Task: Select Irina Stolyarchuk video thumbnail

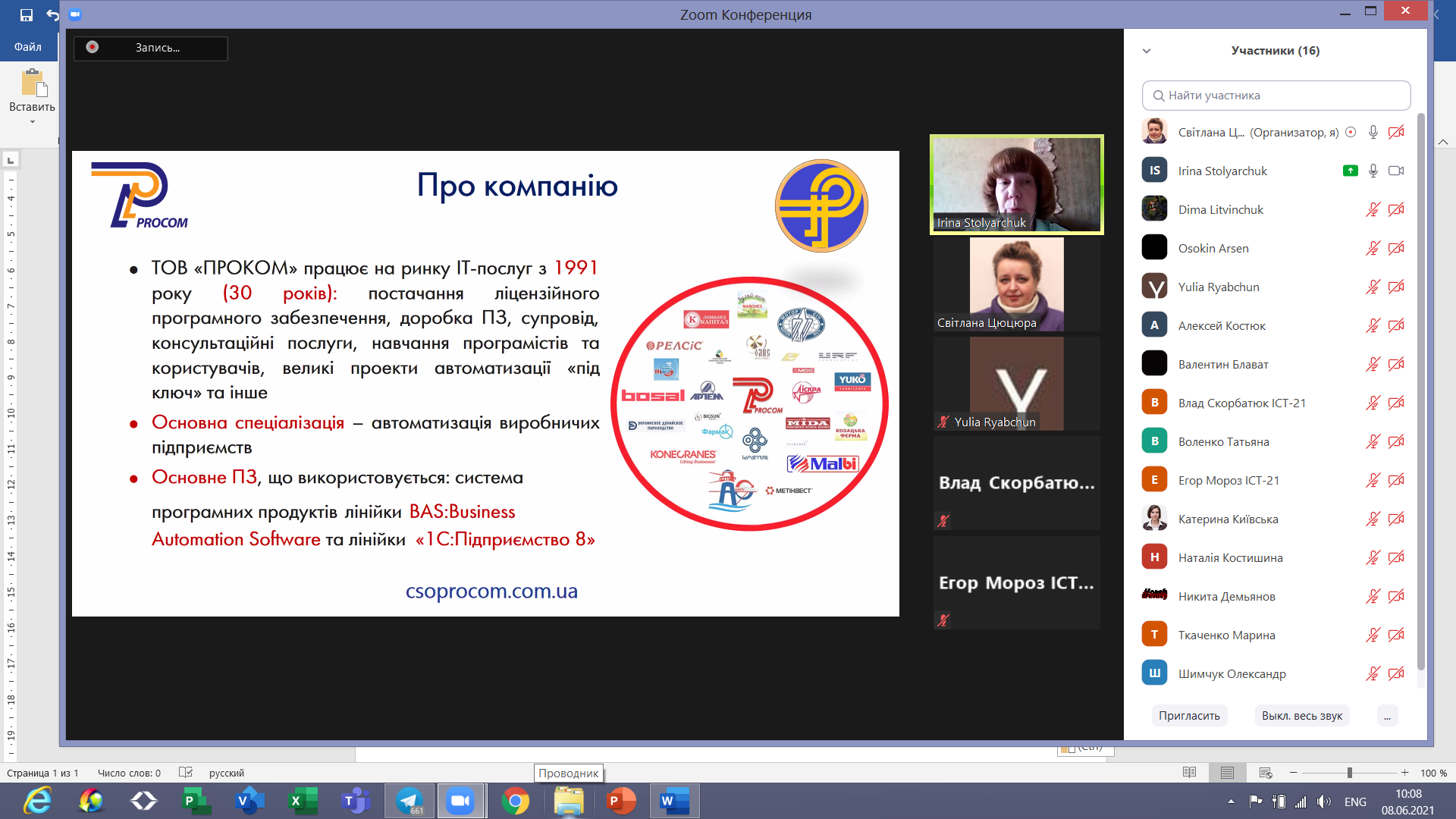Action: pos(1017,184)
